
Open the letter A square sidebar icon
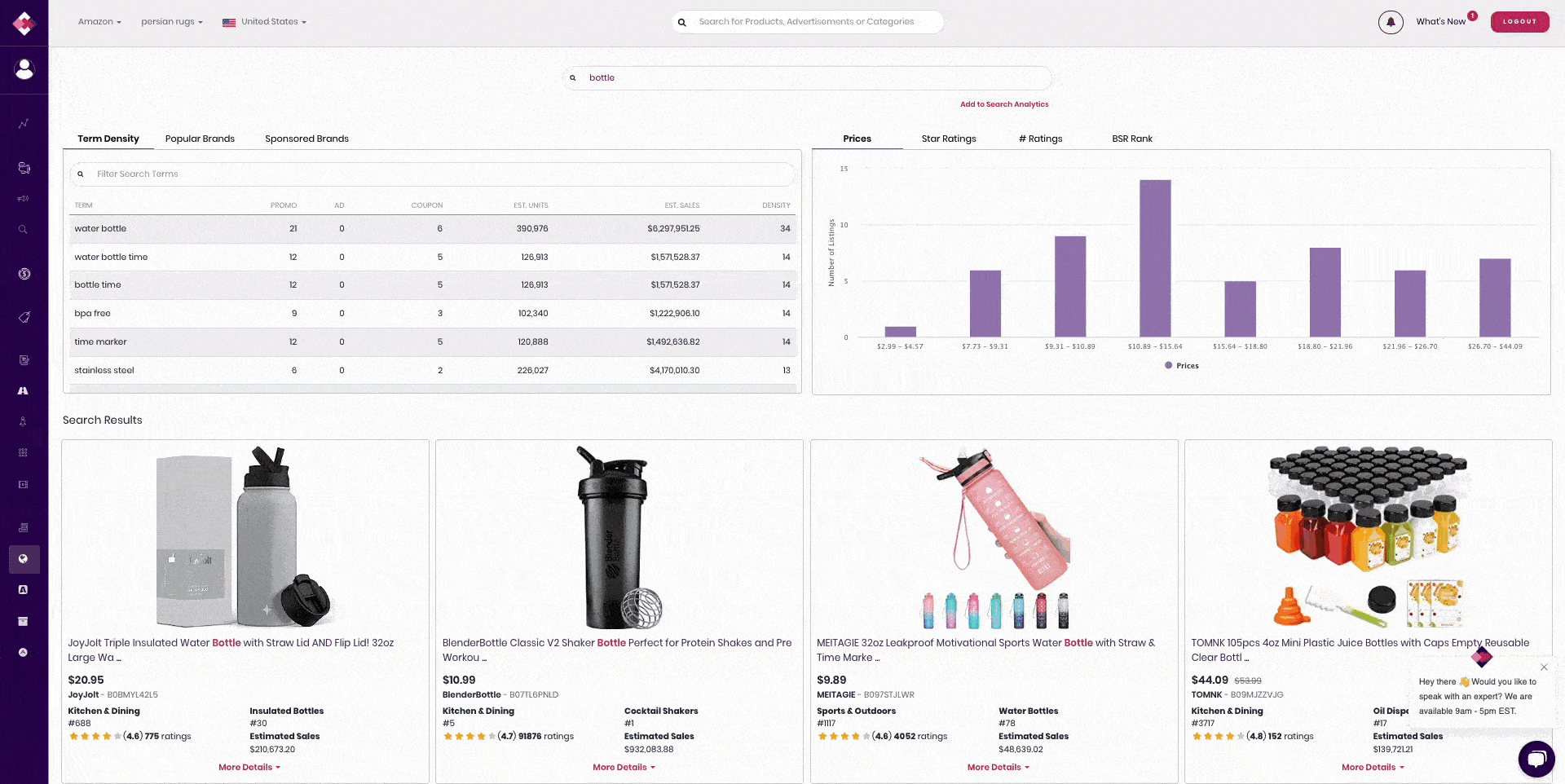pos(24,589)
